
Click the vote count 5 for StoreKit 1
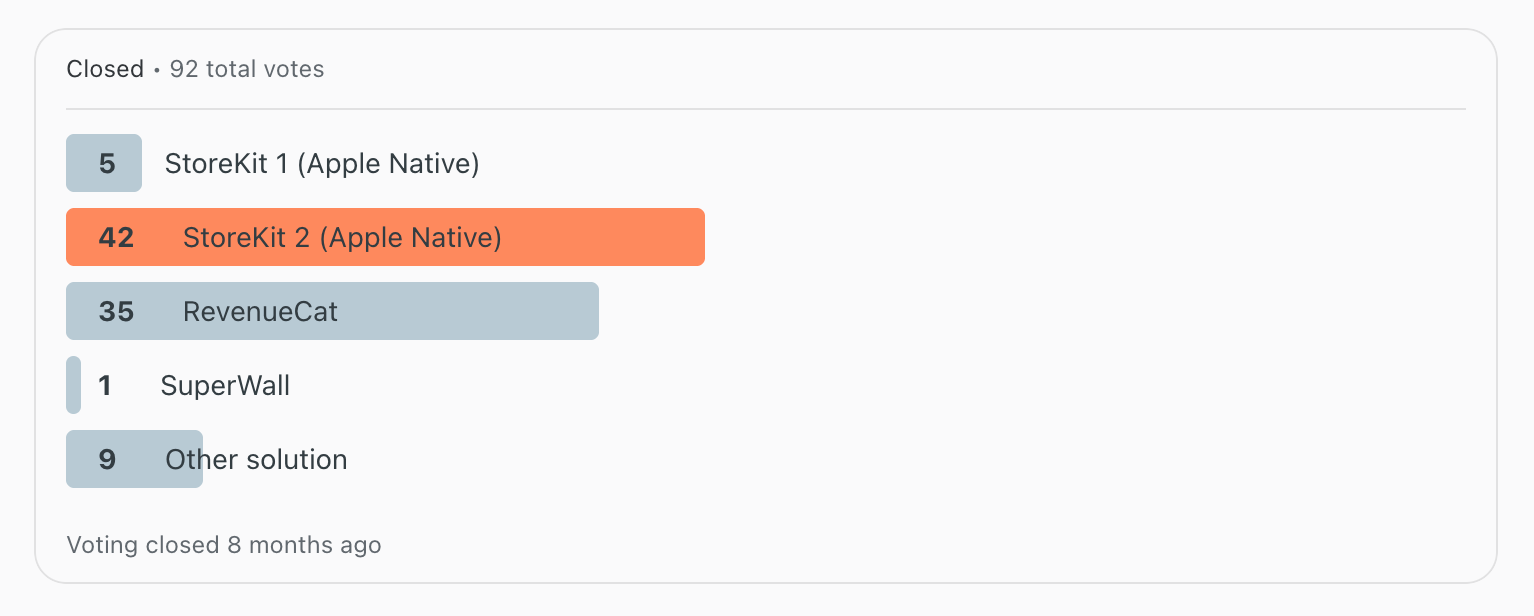tap(107, 163)
